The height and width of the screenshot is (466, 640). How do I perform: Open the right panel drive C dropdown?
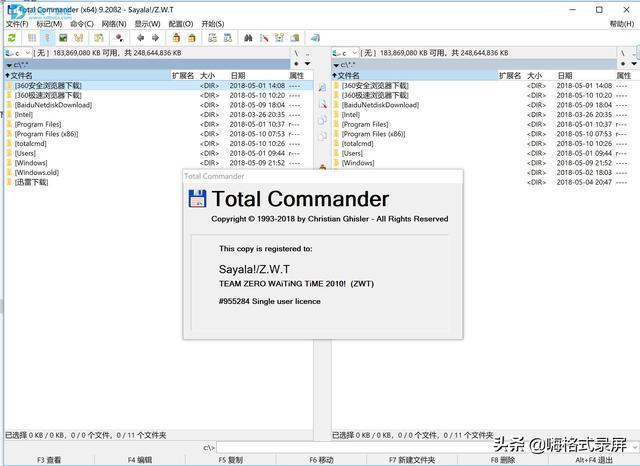point(343,52)
